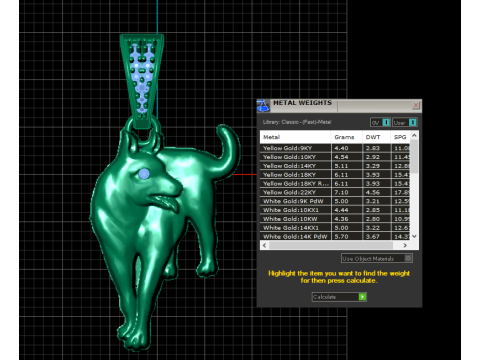Click the 3.67 DWT cell
Screen dimensions: 480x360
pyautogui.click(x=376, y=236)
